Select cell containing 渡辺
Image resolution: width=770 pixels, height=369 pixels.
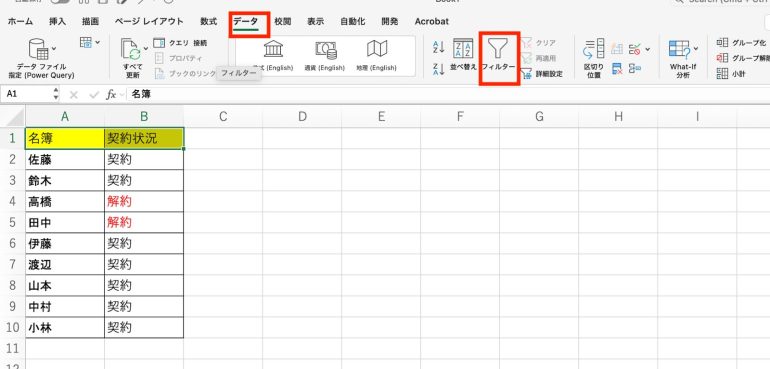coord(65,265)
